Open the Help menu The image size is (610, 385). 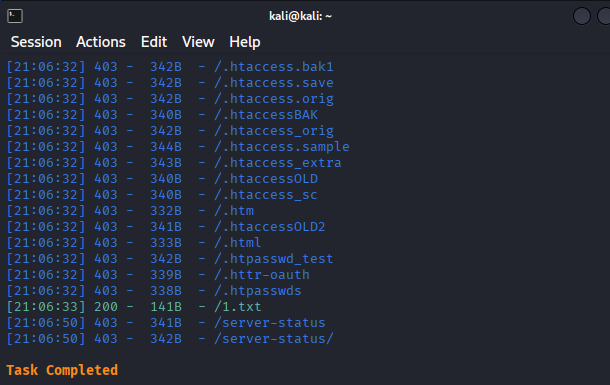click(x=245, y=42)
